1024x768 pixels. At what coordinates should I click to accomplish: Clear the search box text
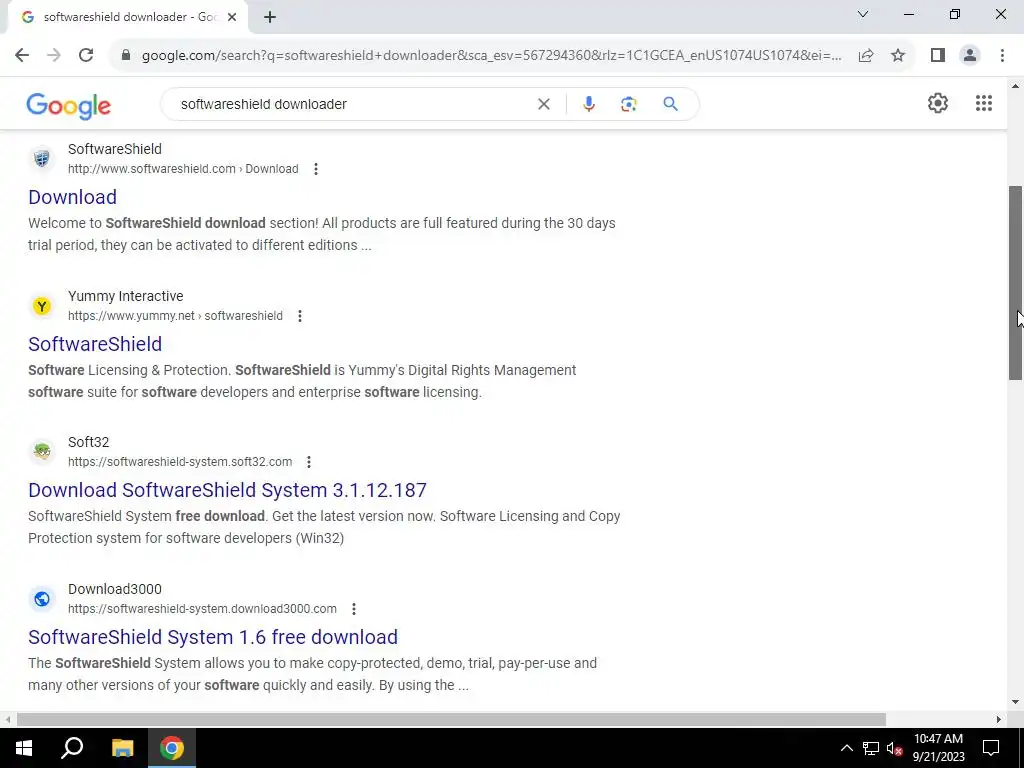543,104
